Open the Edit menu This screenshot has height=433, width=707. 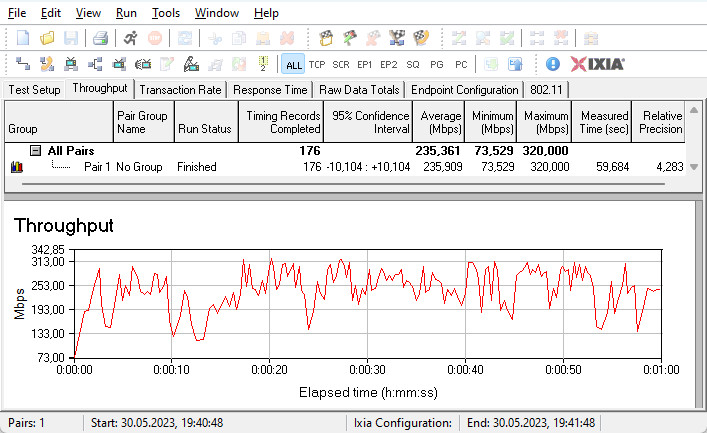click(x=50, y=13)
